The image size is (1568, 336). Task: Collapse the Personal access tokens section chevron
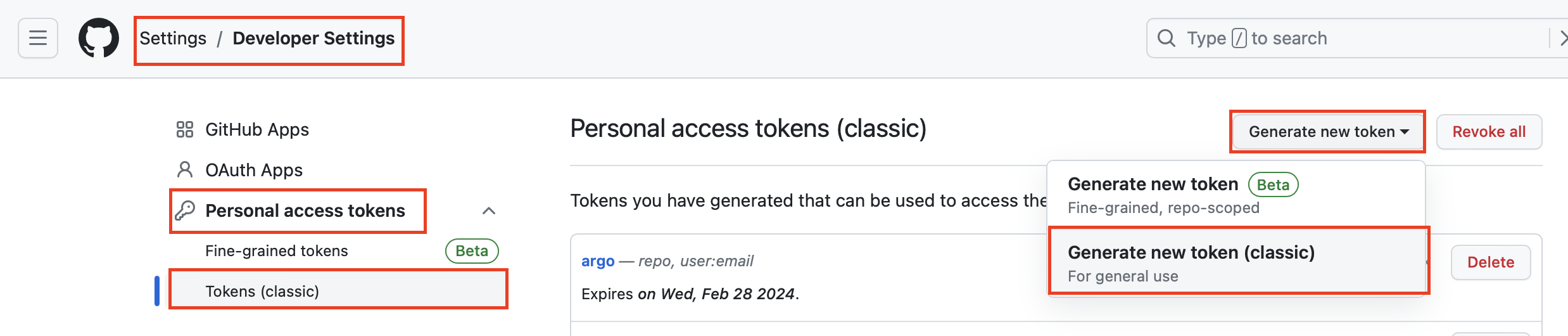click(x=489, y=210)
